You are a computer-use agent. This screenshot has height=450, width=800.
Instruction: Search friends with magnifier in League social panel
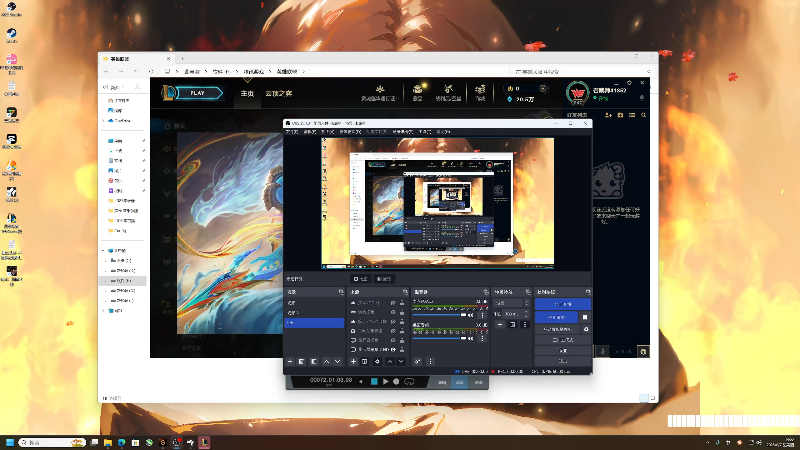click(x=643, y=115)
